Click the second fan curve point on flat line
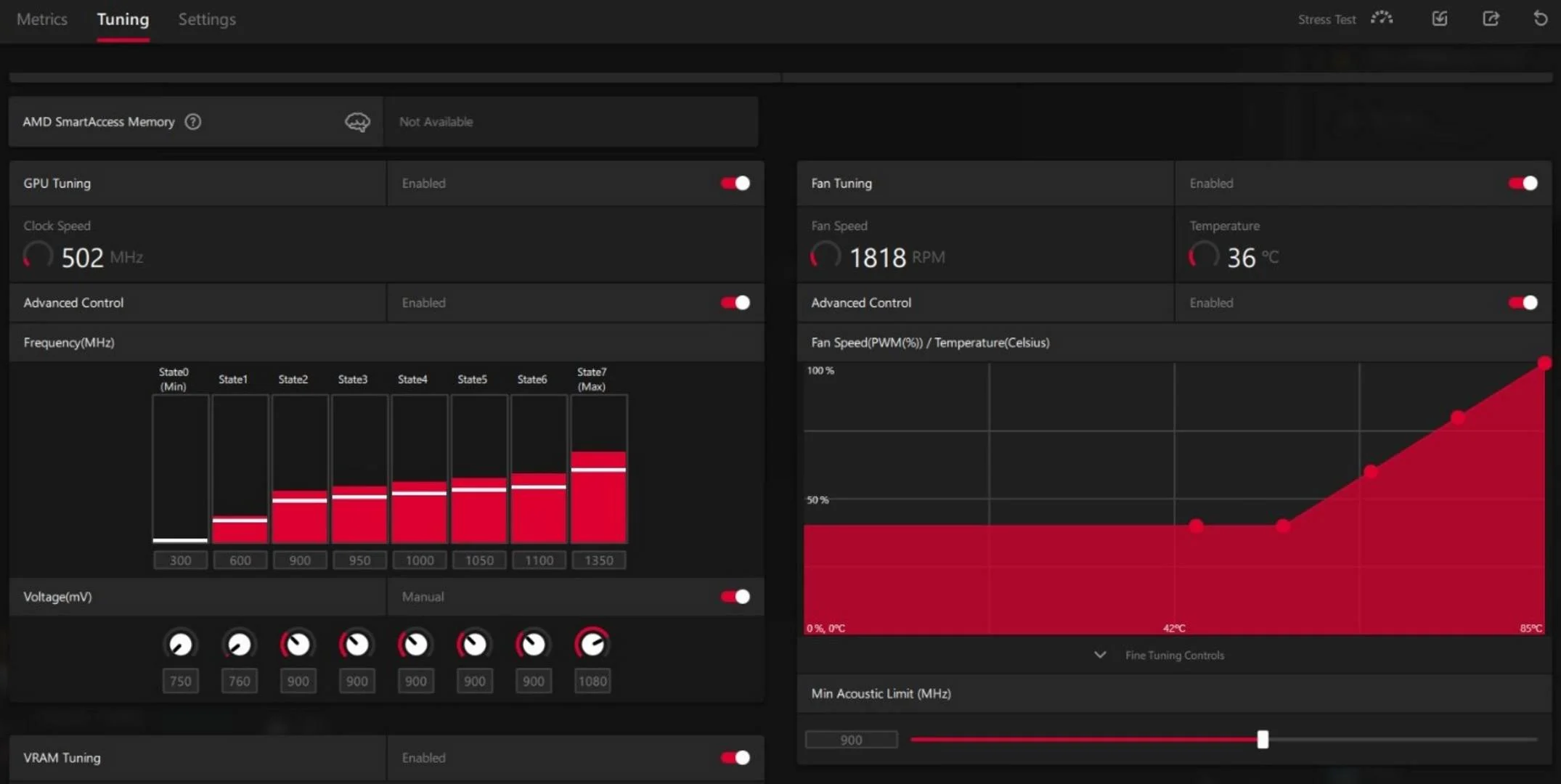The image size is (1561, 784). (1283, 526)
